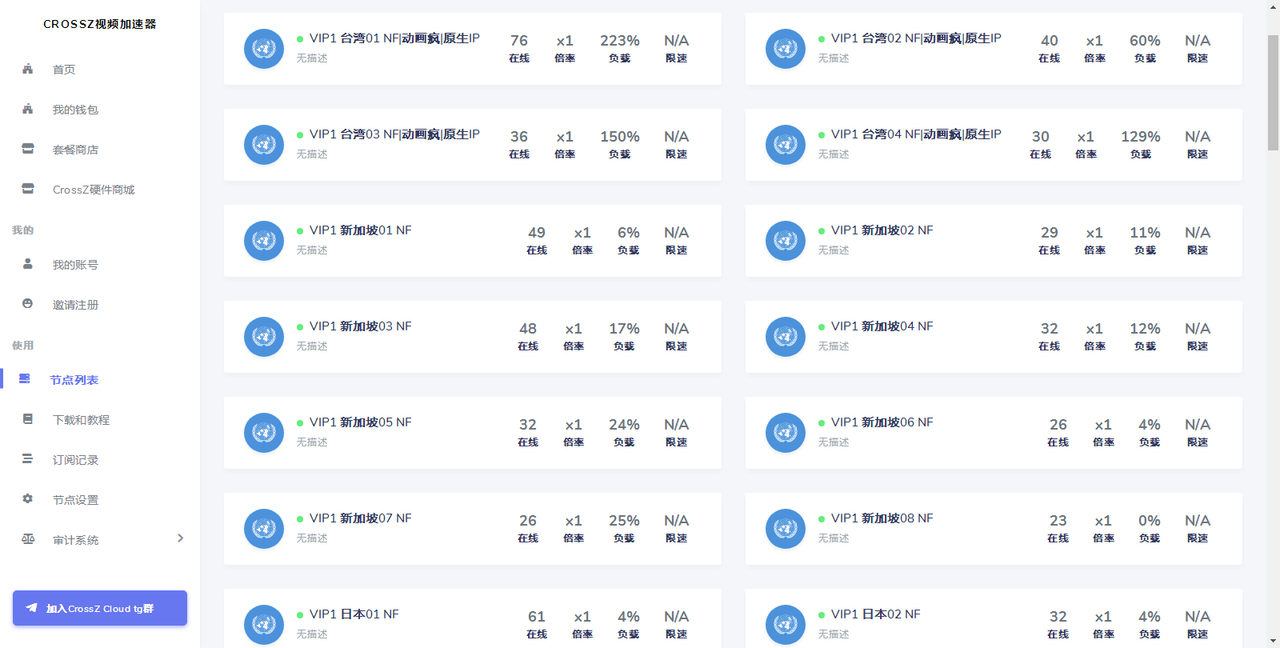Click the 61 online count of 日本01
The height and width of the screenshot is (648, 1280).
pos(537,617)
